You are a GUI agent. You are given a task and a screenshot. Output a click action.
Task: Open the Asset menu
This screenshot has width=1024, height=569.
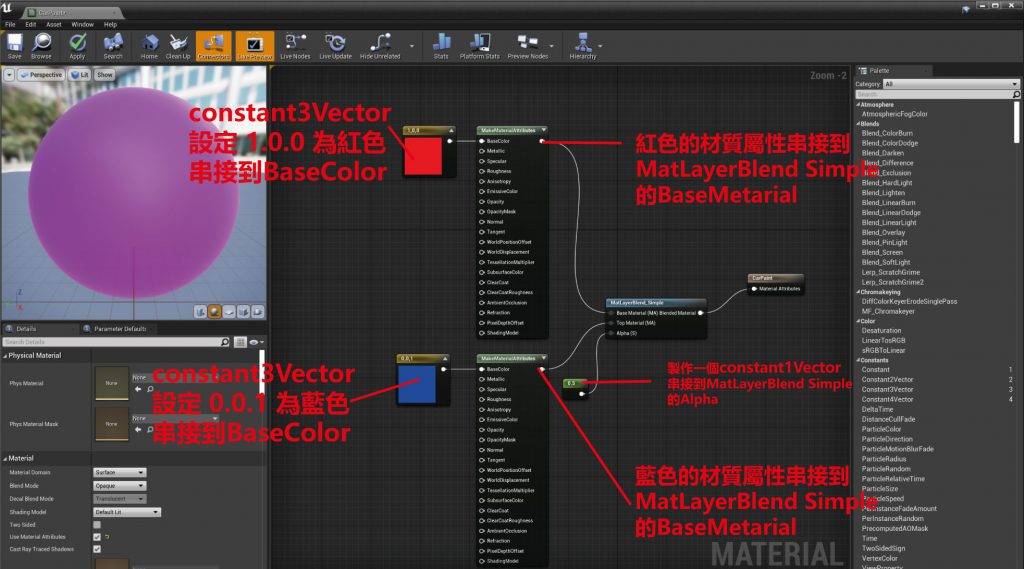(53, 24)
